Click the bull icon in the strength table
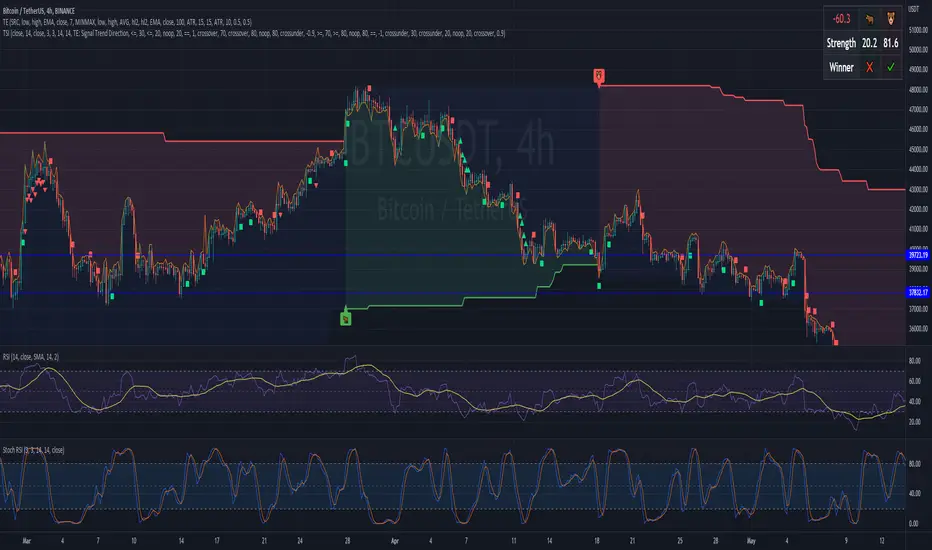The width and height of the screenshot is (932, 550). point(870,19)
